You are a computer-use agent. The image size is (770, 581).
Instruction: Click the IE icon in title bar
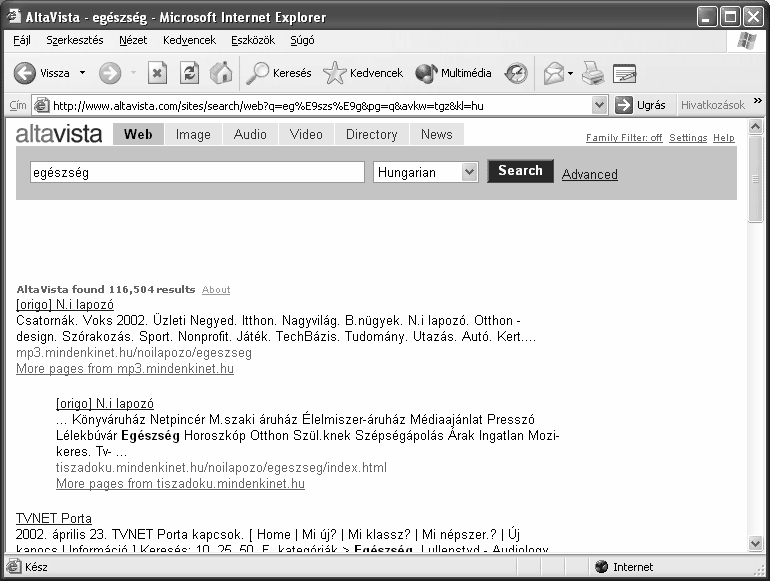tap(14, 17)
